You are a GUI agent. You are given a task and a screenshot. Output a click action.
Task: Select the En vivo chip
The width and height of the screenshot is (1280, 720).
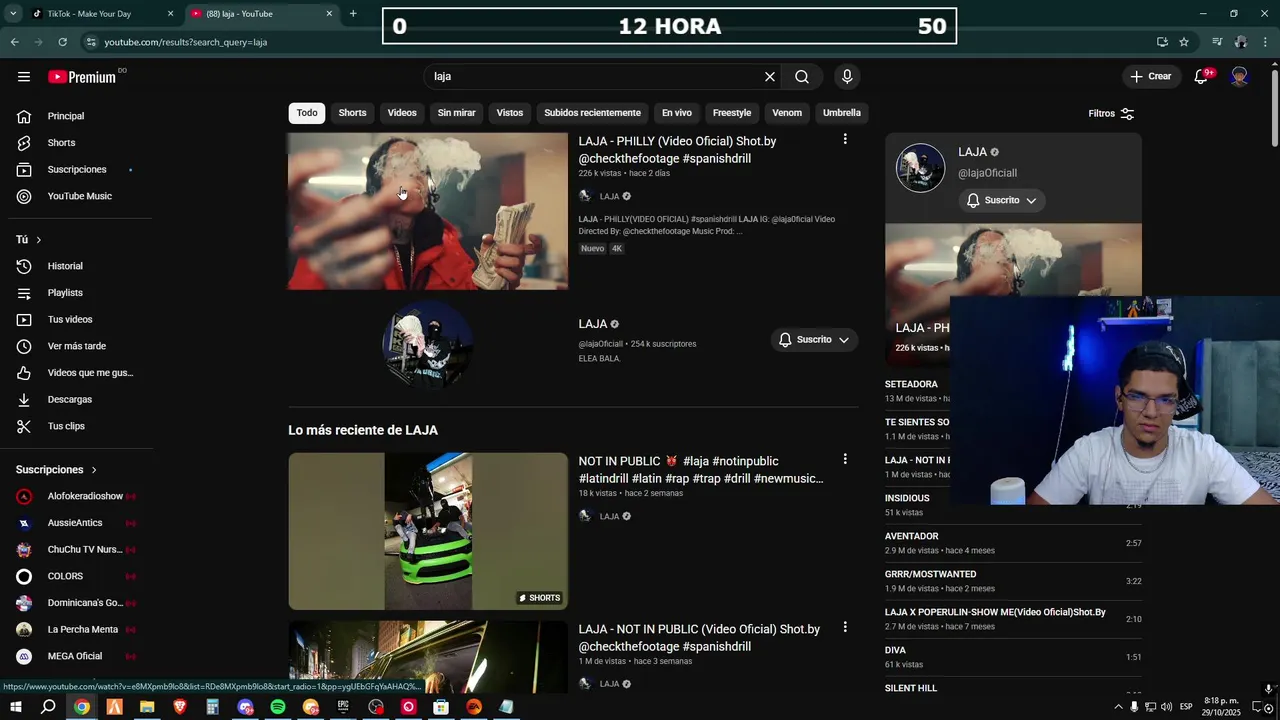click(x=677, y=113)
